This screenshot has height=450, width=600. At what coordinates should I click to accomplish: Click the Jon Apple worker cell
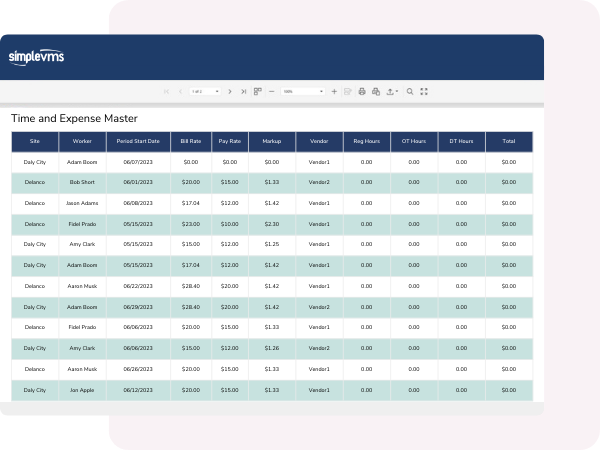82,390
